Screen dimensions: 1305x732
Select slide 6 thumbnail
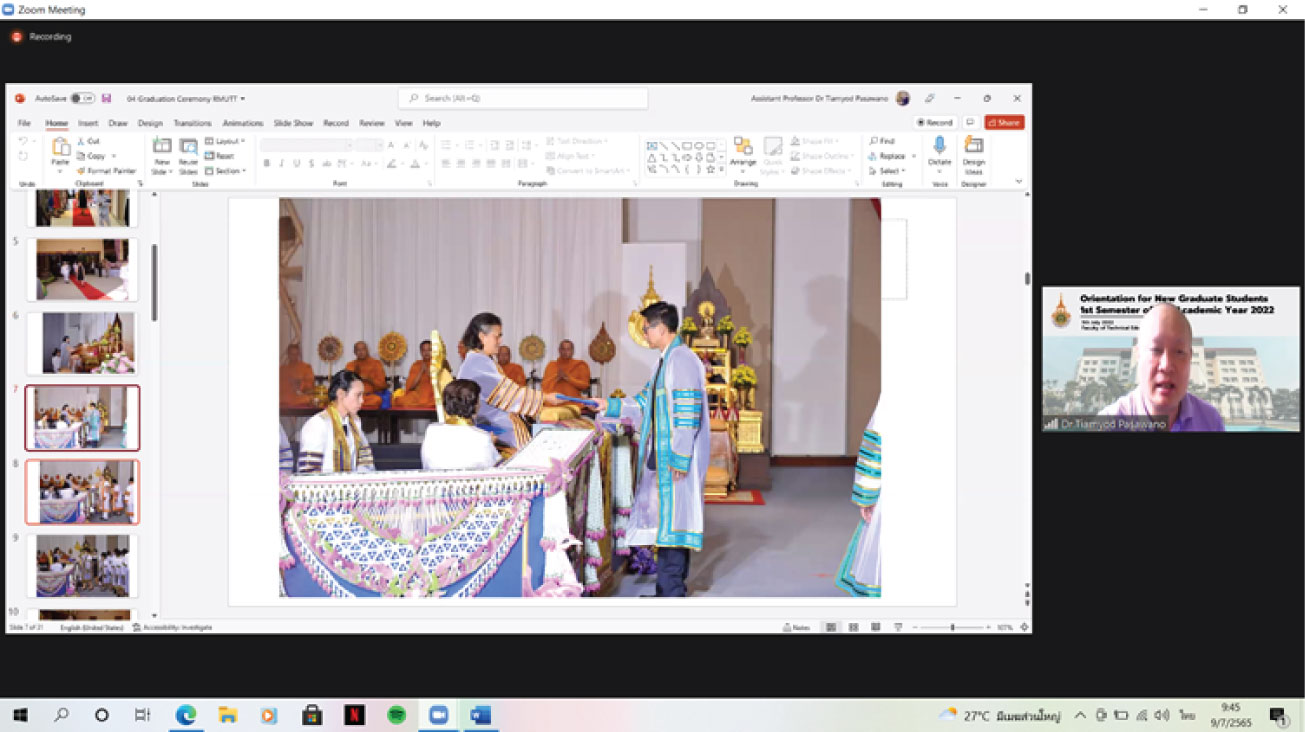(x=82, y=343)
